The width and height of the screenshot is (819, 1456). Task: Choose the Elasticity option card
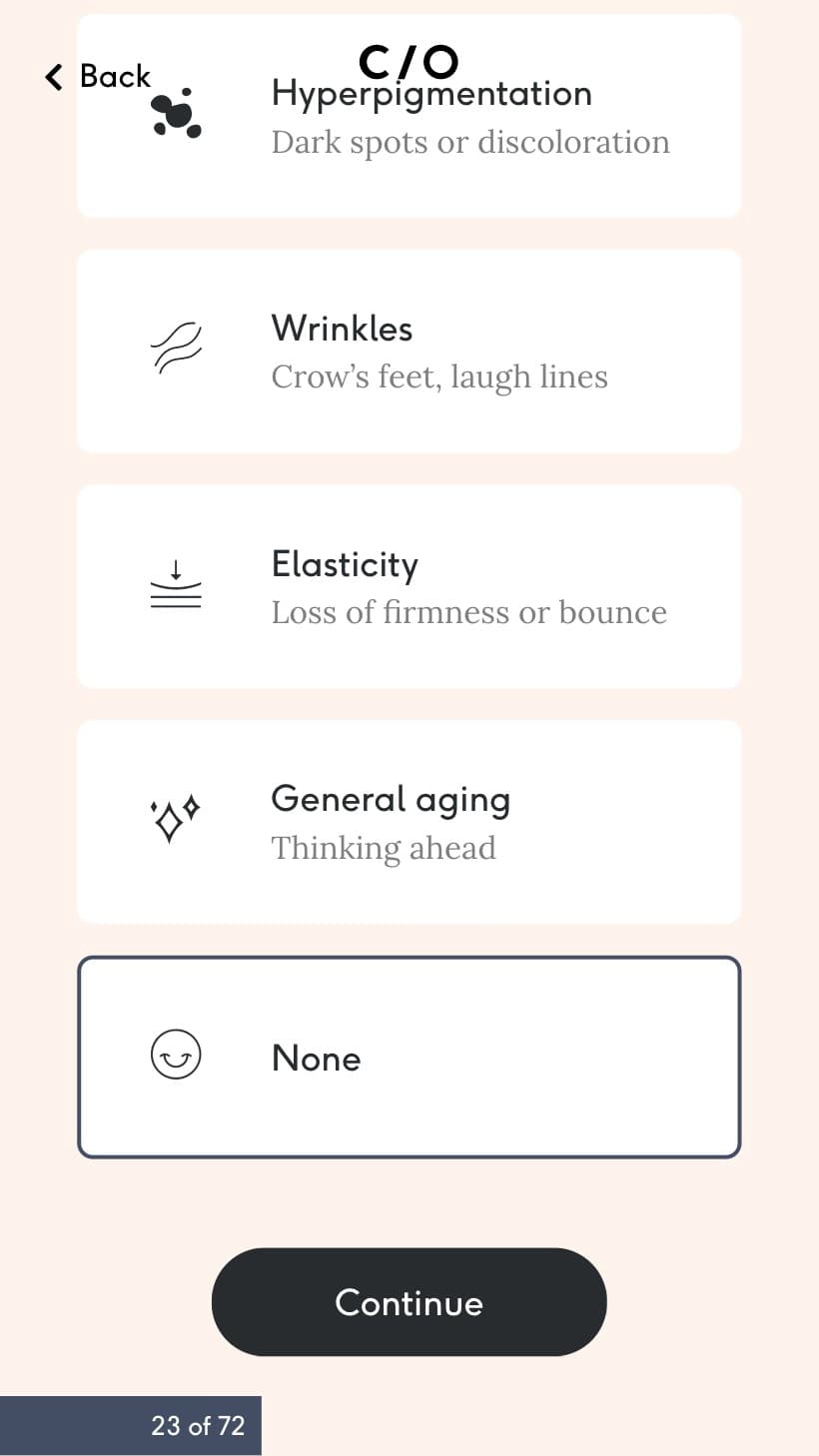pyautogui.click(x=409, y=587)
